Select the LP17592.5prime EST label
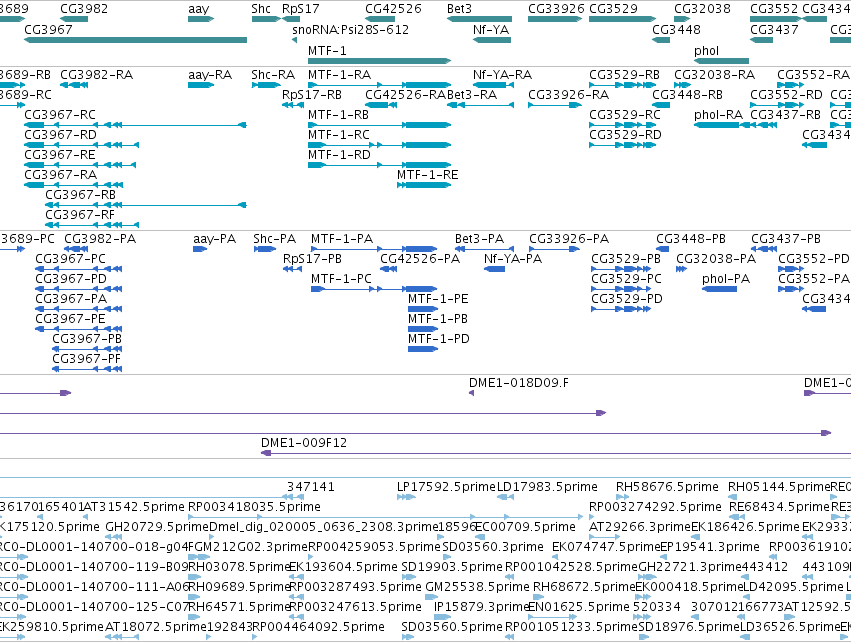This screenshot has width=851, height=642. click(x=446, y=486)
